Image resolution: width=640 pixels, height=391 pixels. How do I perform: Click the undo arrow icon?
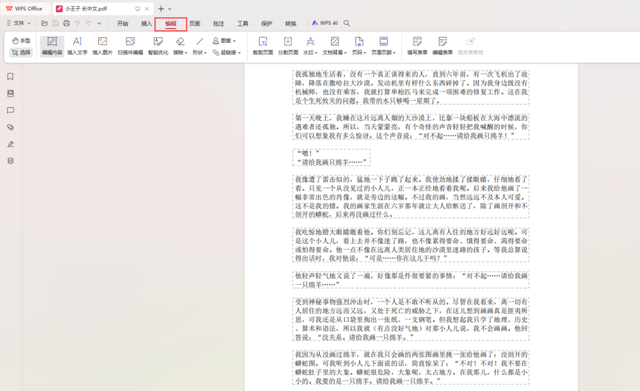point(77,23)
